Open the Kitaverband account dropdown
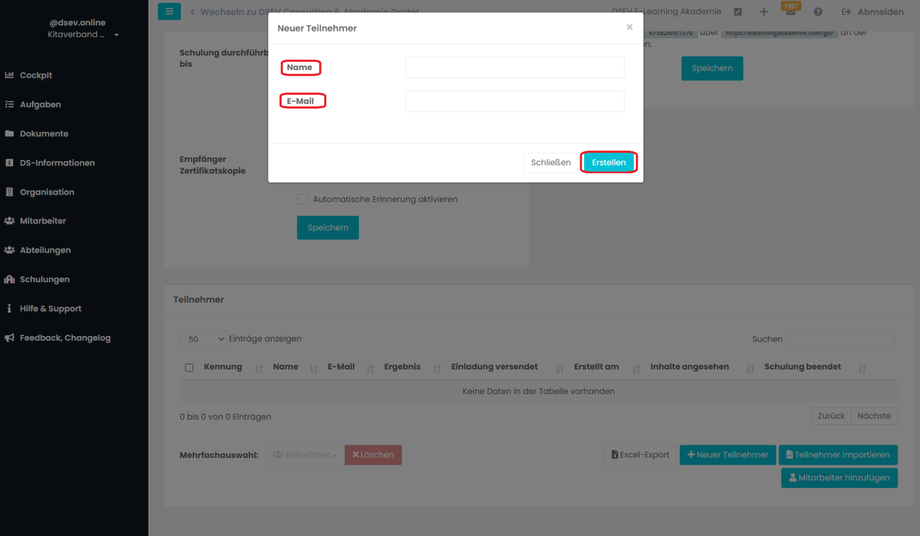 pyautogui.click(x=83, y=35)
